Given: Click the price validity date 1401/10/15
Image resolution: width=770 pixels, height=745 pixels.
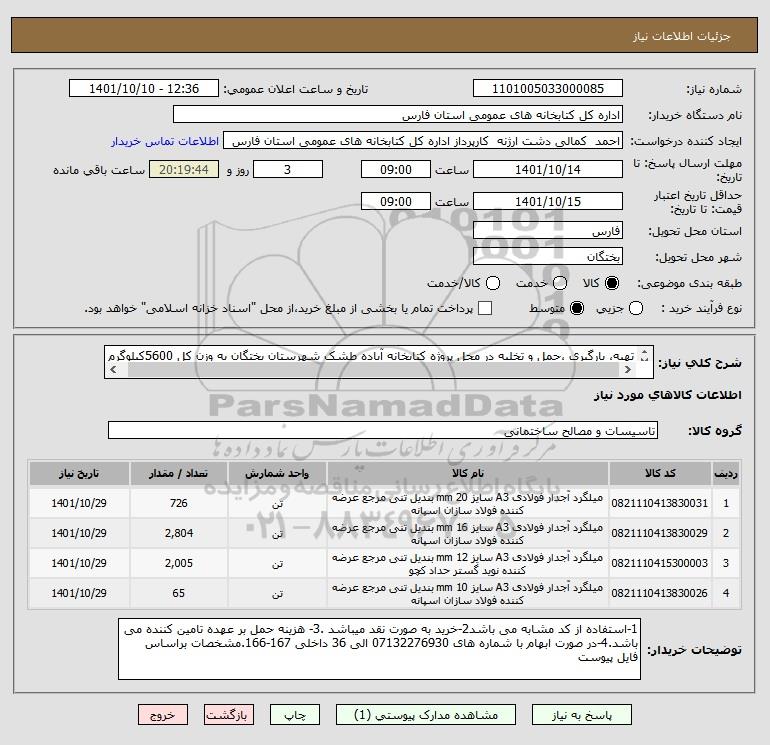Looking at the screenshot, I should [x=548, y=202].
